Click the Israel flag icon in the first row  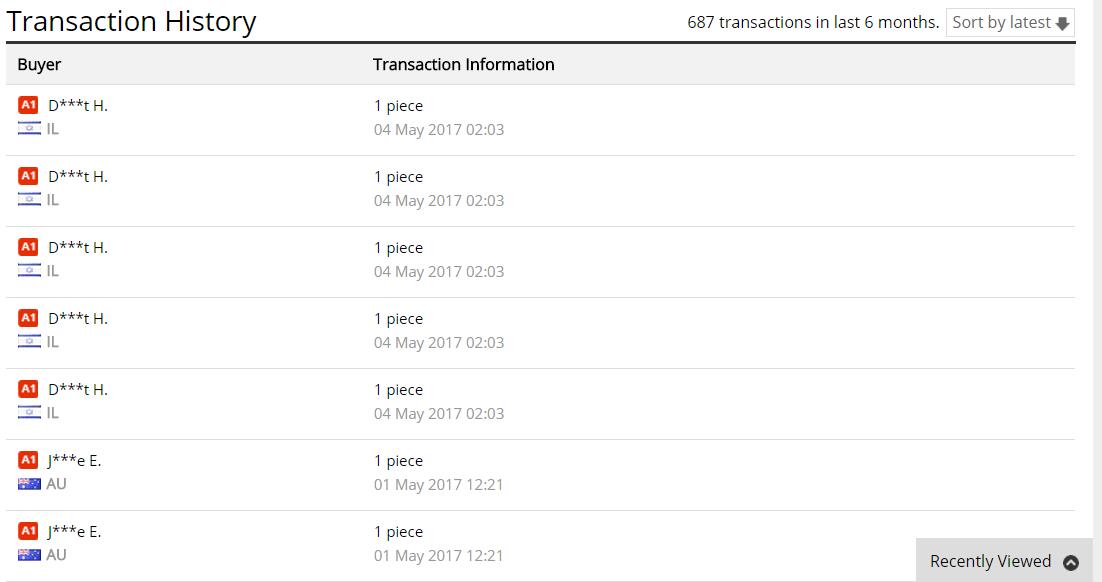pyautogui.click(x=30, y=129)
